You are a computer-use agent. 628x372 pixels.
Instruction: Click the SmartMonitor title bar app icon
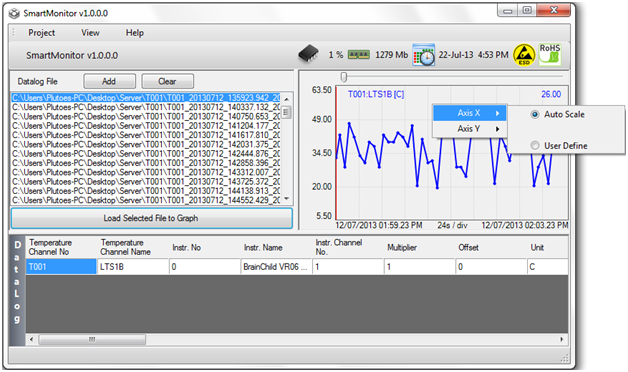click(x=14, y=14)
